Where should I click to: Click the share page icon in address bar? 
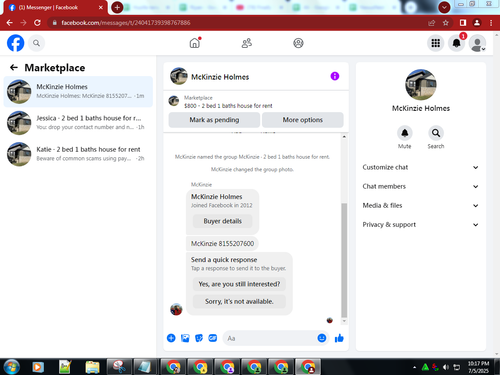(432, 23)
